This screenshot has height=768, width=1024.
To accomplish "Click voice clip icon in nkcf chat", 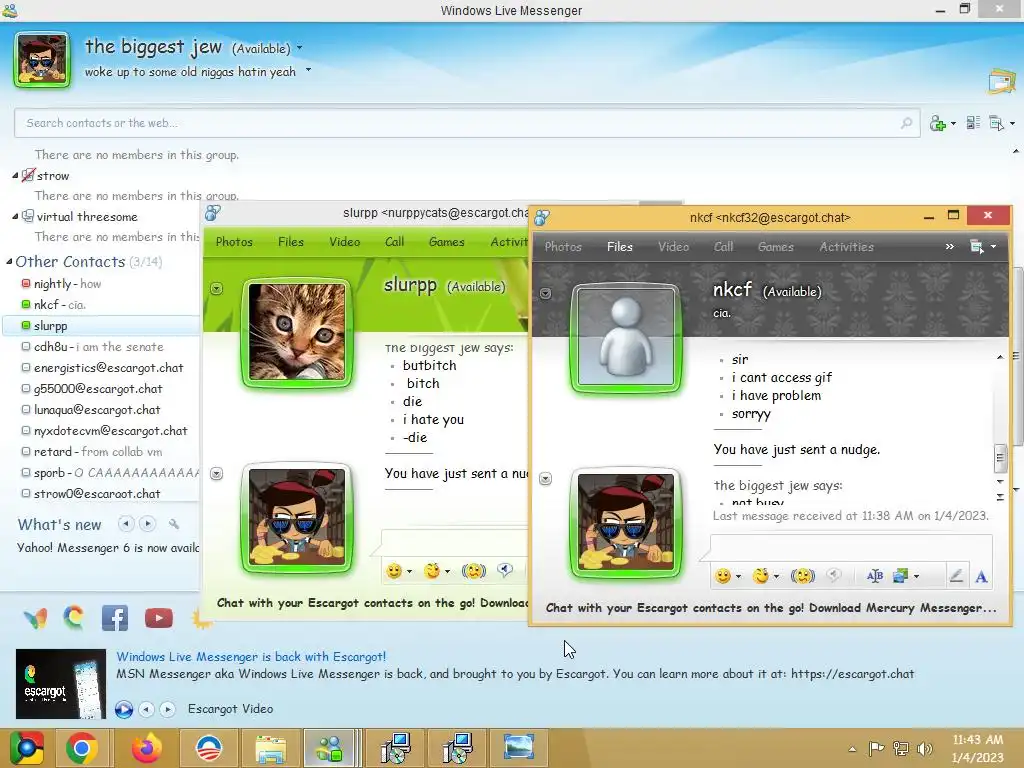I will pos(833,575).
